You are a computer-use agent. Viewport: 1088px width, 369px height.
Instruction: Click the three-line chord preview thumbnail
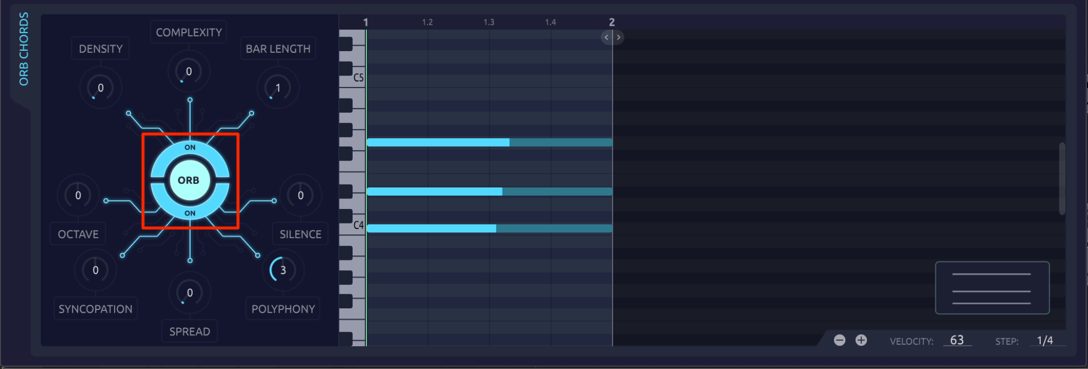click(x=992, y=288)
